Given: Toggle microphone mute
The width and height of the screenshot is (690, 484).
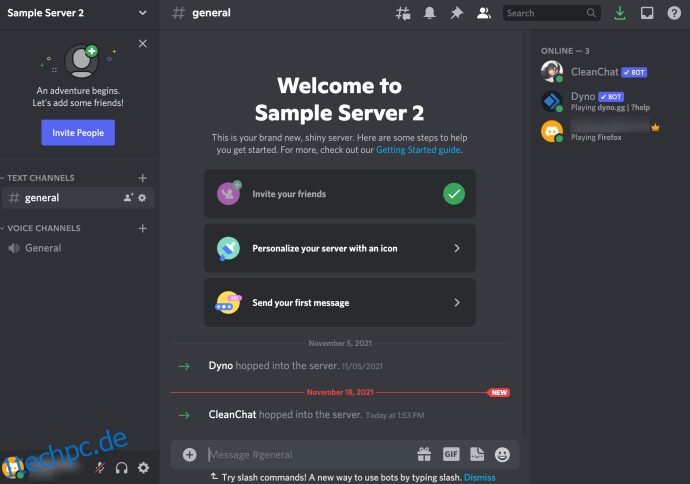Looking at the screenshot, I should point(100,468).
